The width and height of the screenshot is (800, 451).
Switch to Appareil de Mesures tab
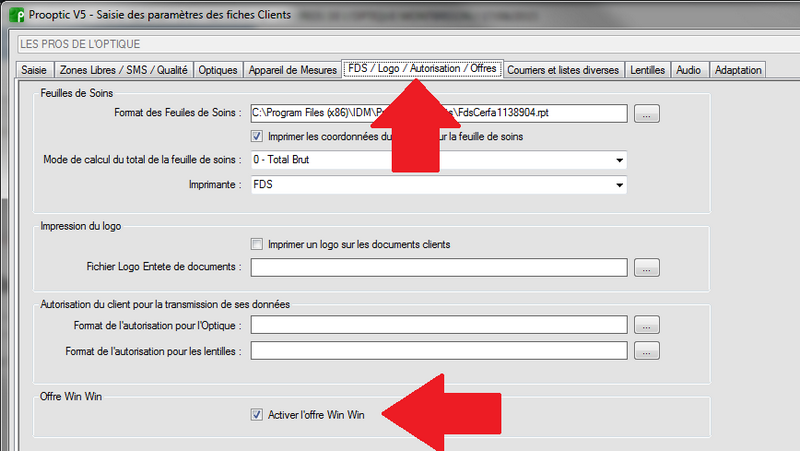tap(293, 70)
